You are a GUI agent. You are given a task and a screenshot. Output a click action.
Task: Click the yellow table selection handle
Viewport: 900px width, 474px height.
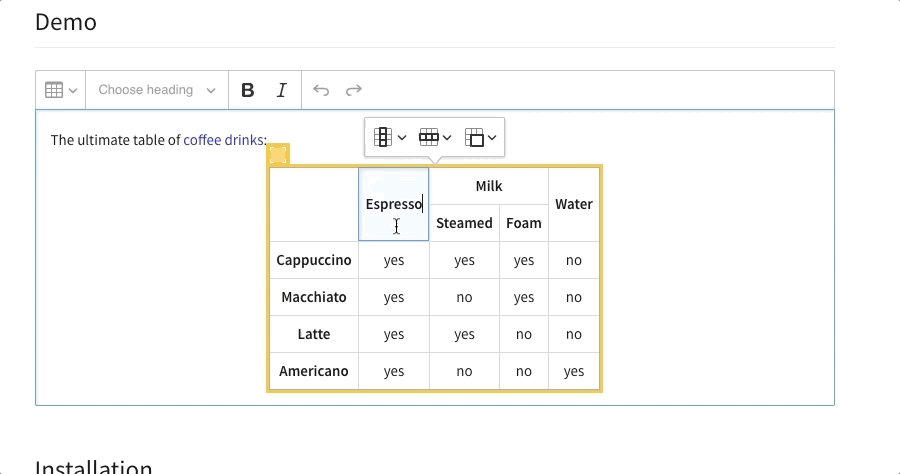[278, 154]
